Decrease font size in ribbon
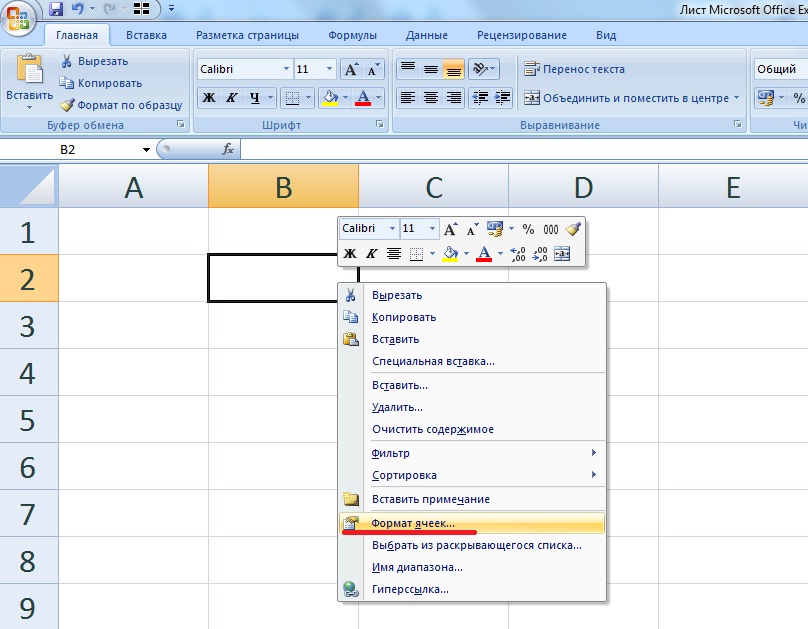Viewport: 808px width, 629px height. [373, 70]
